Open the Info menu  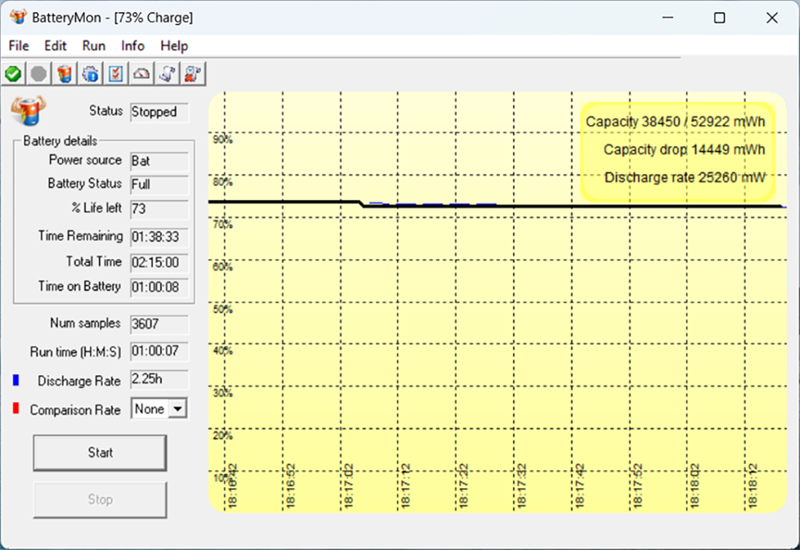133,46
